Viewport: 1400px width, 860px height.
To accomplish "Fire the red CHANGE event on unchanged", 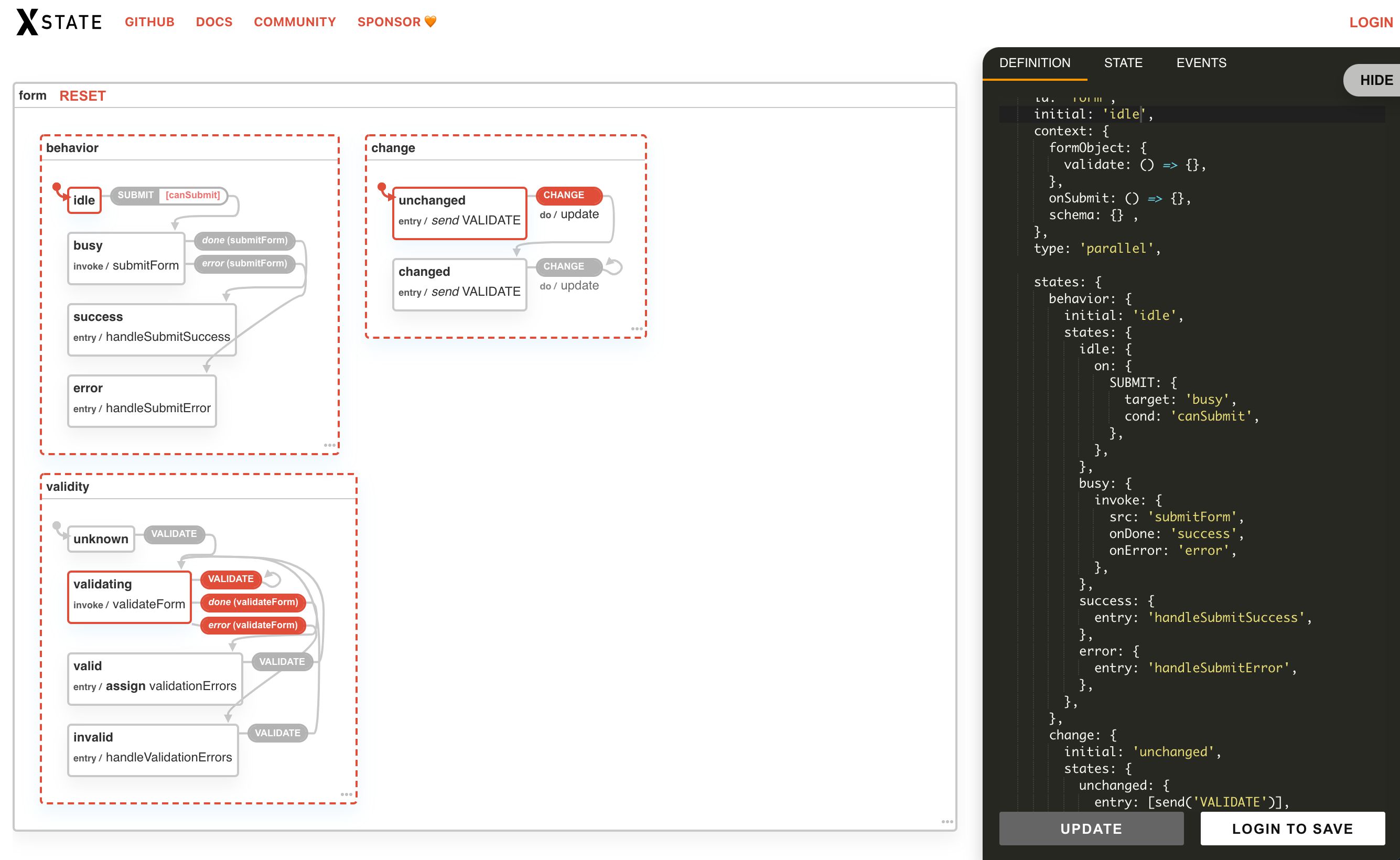I will tap(568, 195).
